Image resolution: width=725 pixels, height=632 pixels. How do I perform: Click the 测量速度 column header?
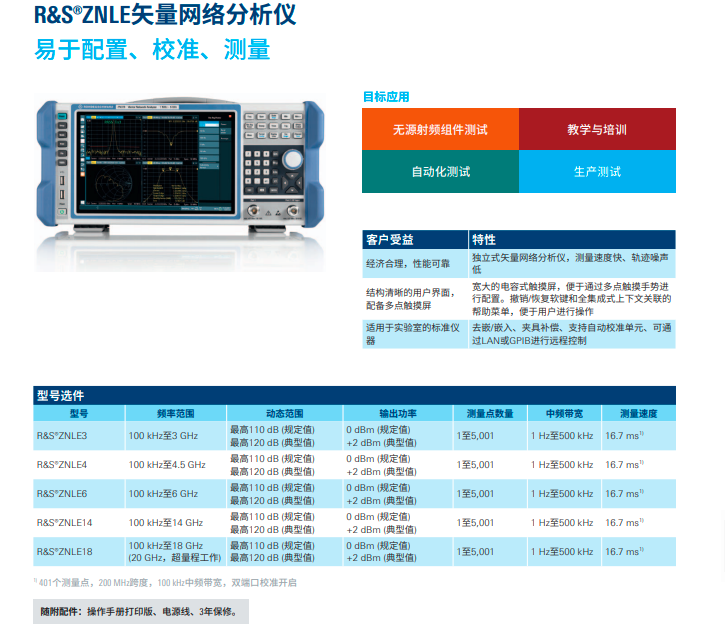638,413
